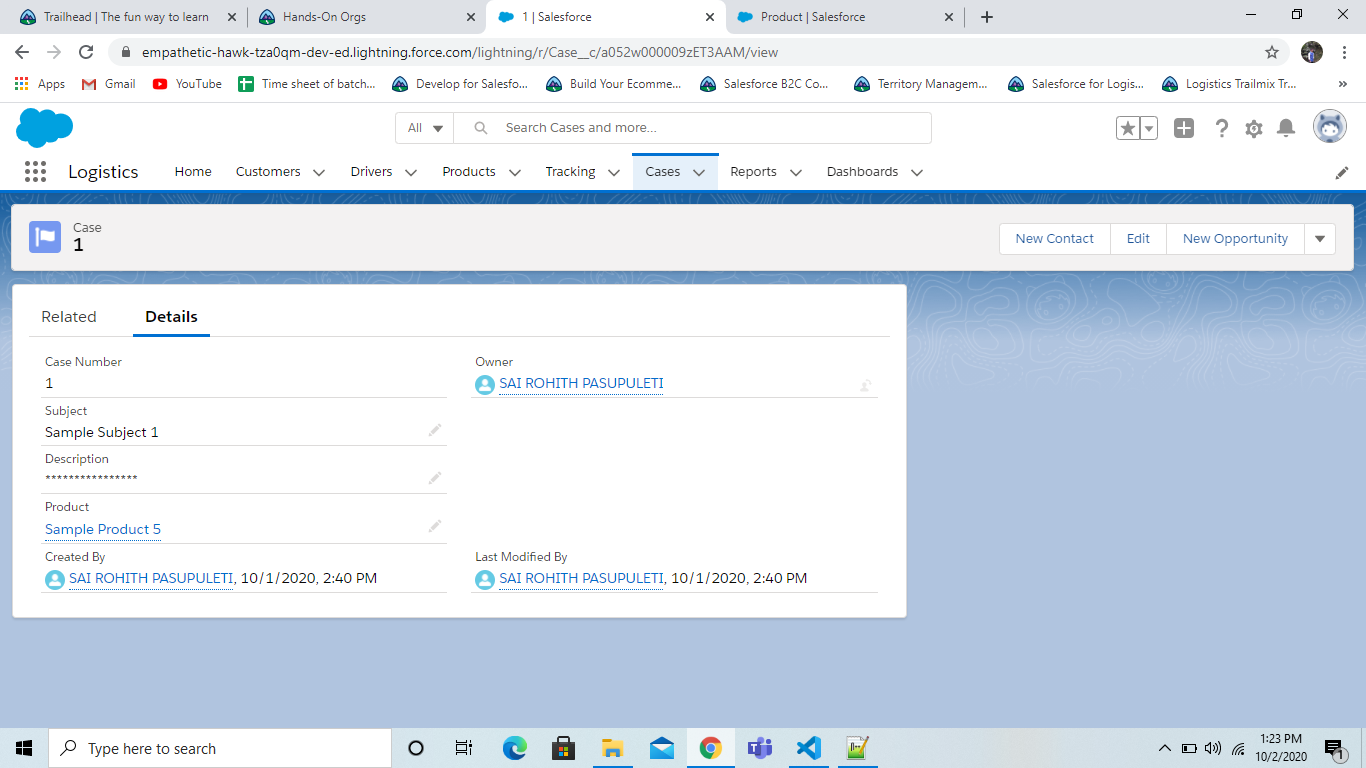1366x768 pixels.
Task: Open the Setup gear icon
Action: click(x=1254, y=128)
